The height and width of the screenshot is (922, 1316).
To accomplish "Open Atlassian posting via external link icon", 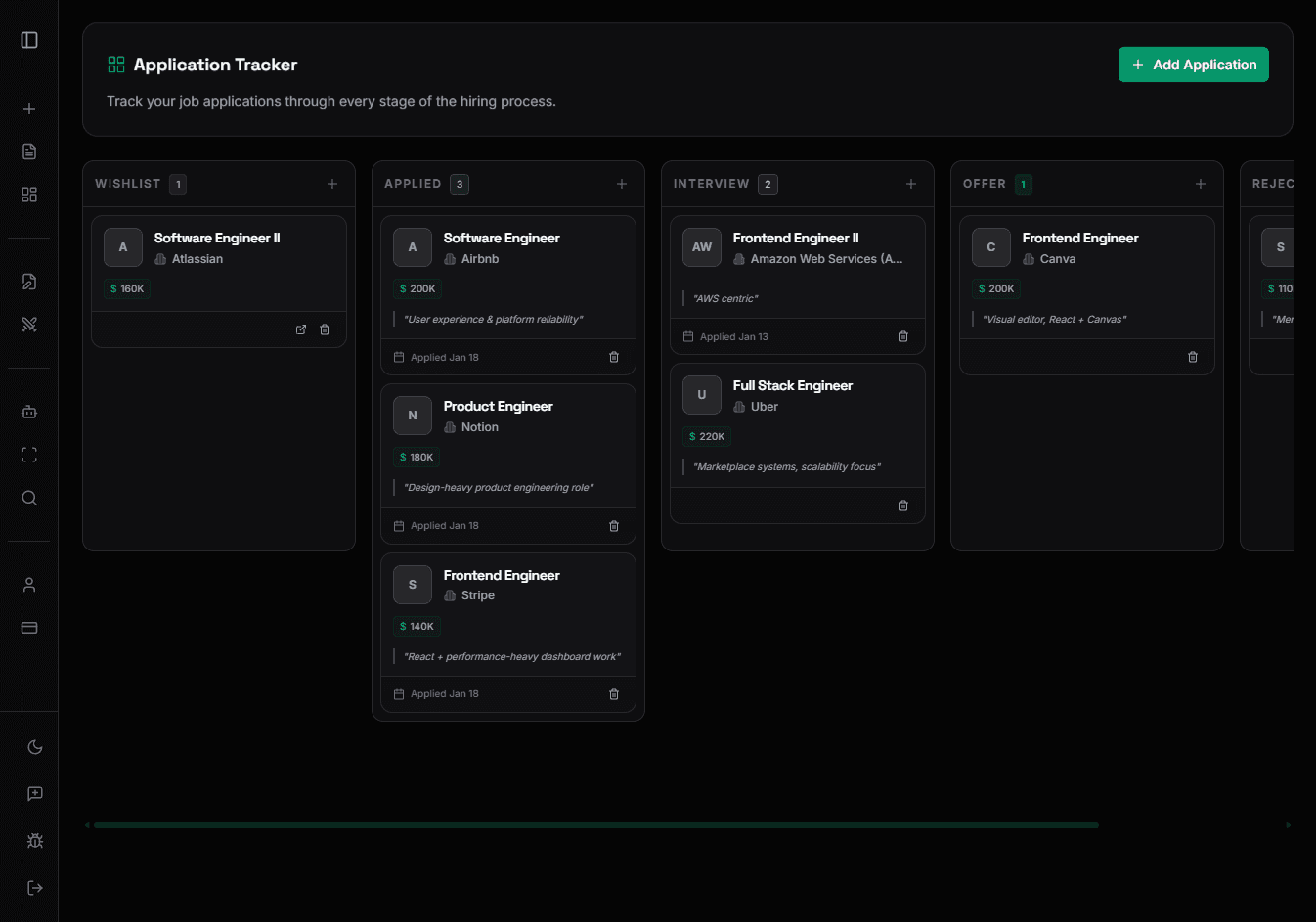I will coord(300,329).
